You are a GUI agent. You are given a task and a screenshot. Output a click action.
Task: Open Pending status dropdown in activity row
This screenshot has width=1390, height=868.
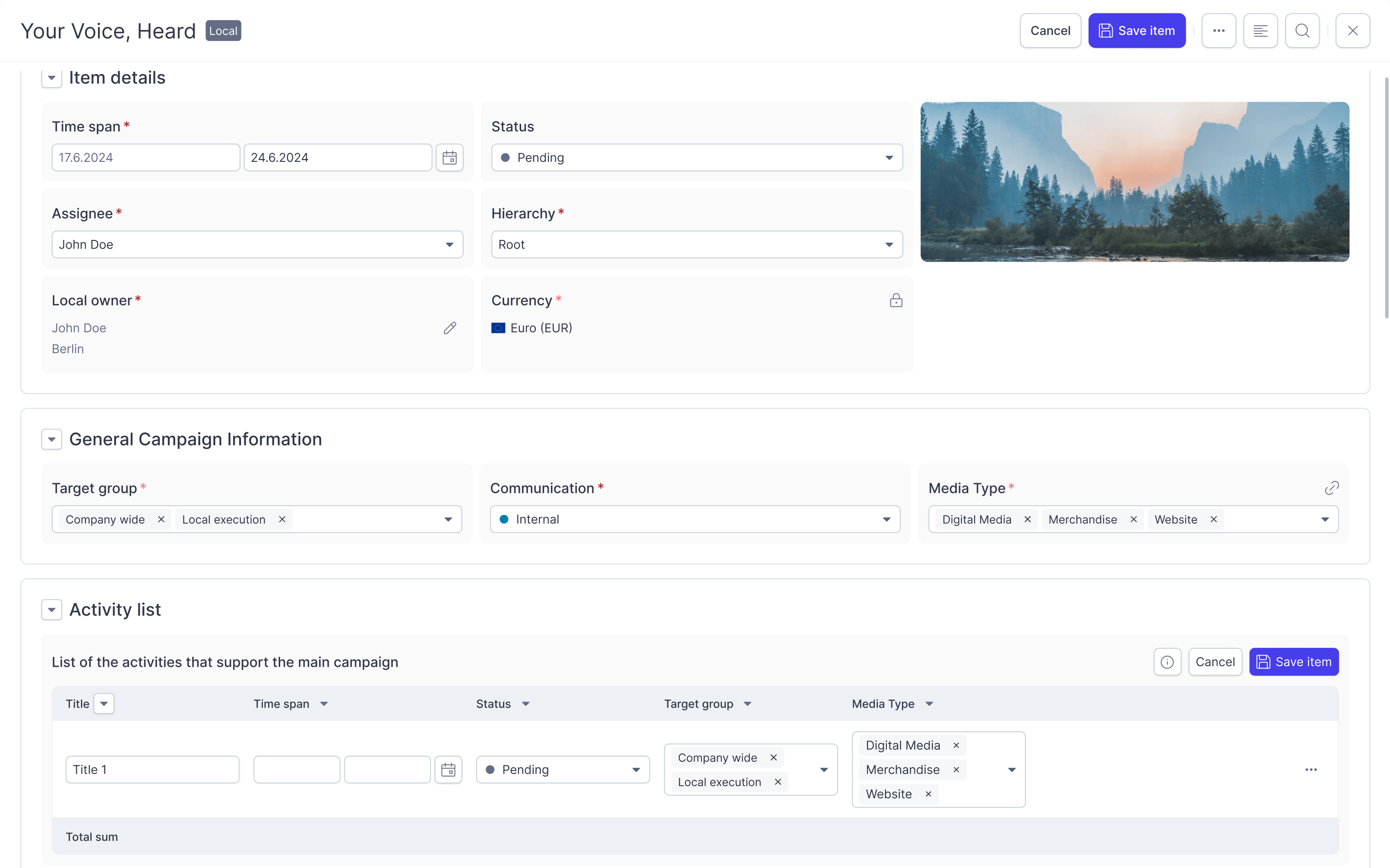pos(563,770)
